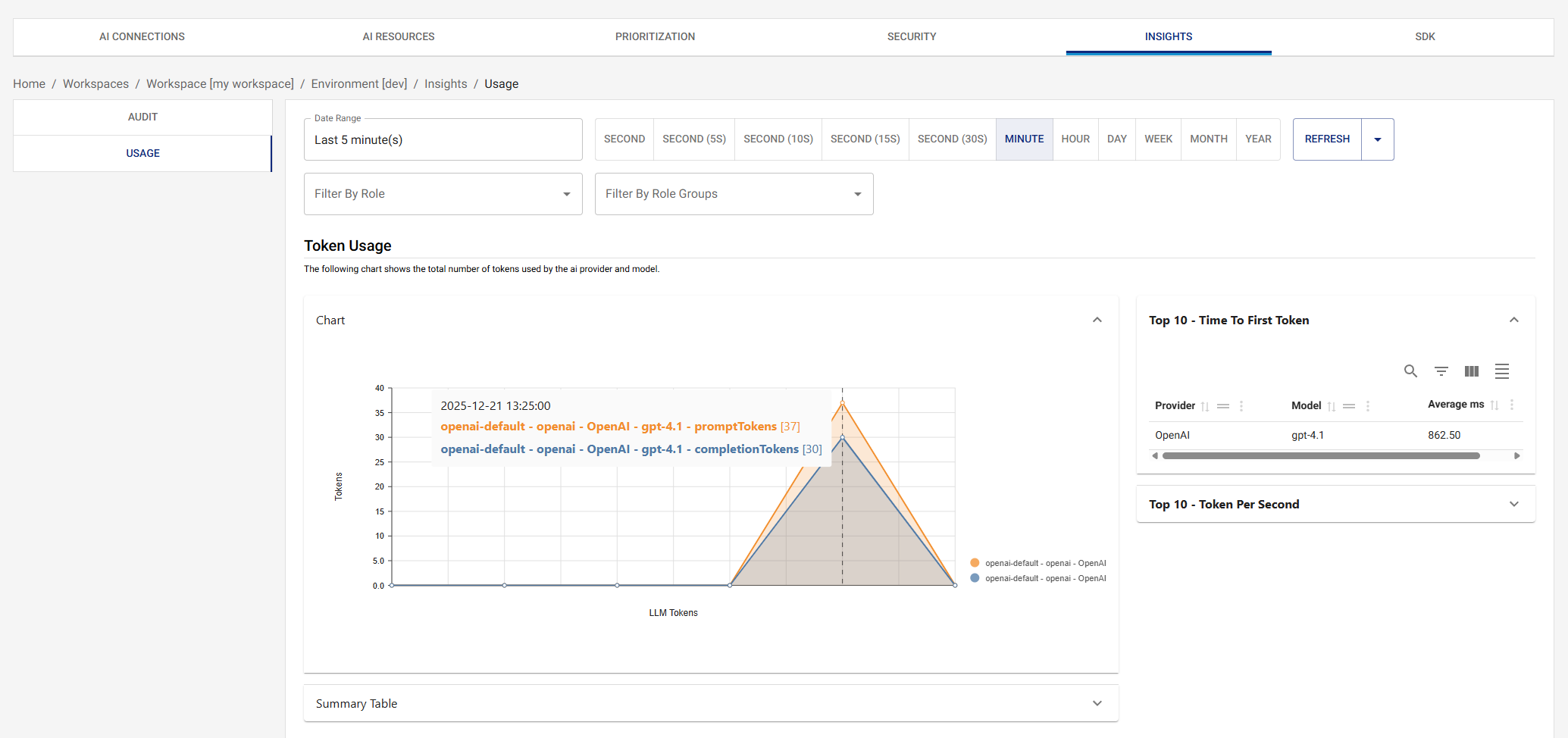Toggle orange promptTokens legend marker
This screenshot has height=738, width=1568.
point(975,563)
